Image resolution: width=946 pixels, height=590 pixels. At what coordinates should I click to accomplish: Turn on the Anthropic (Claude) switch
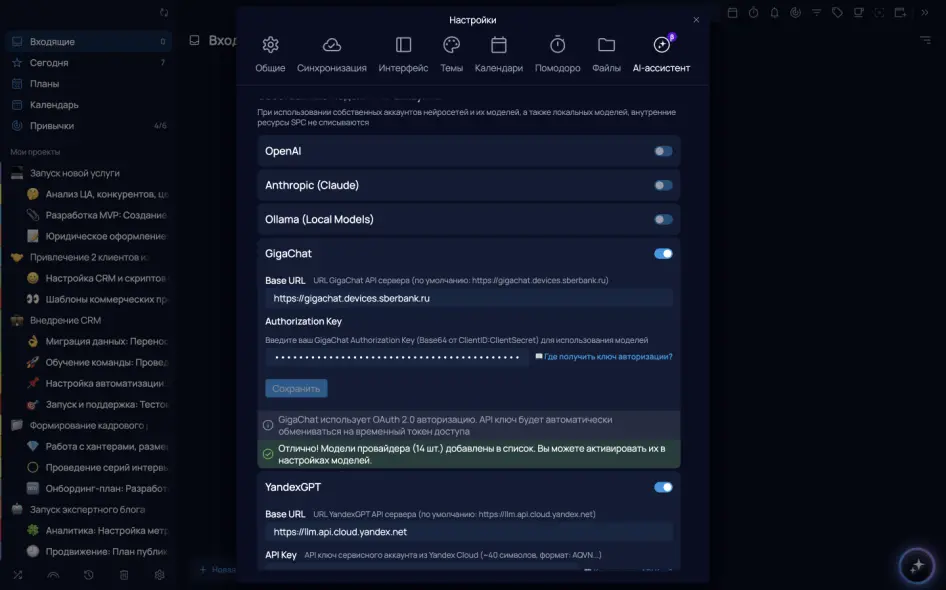(x=663, y=185)
